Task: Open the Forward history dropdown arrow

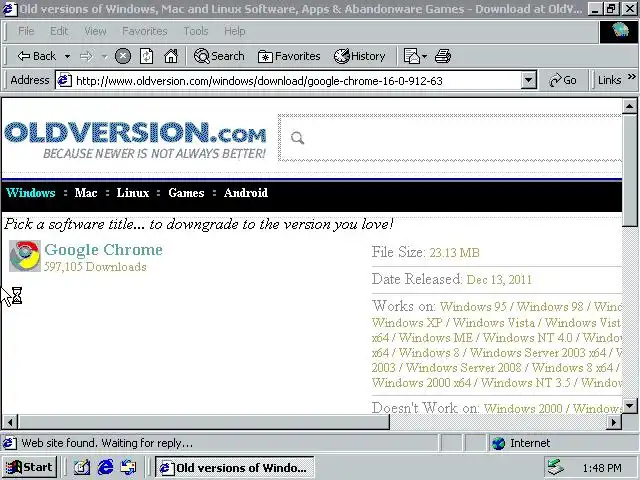Action: tap(104, 56)
